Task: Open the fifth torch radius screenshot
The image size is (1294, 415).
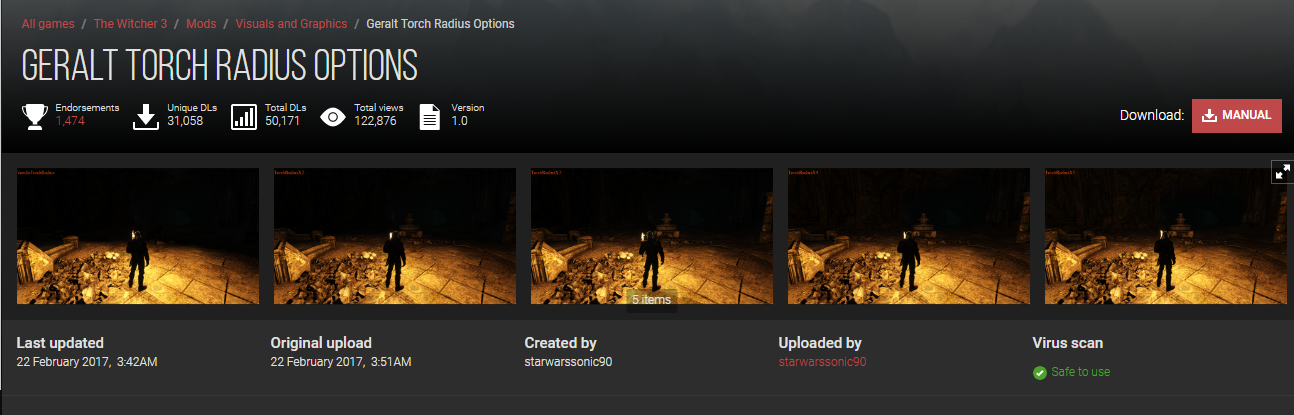Action: (1166, 236)
